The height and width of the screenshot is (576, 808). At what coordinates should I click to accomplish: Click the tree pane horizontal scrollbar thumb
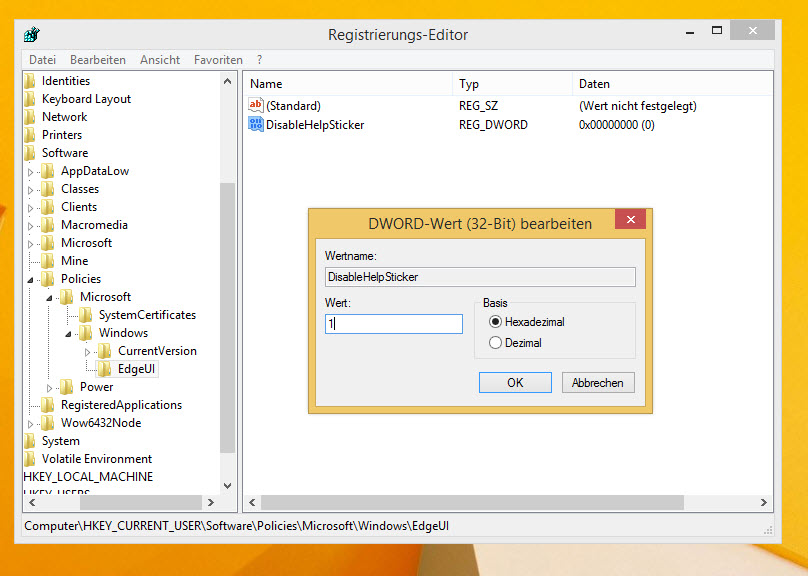pos(141,502)
